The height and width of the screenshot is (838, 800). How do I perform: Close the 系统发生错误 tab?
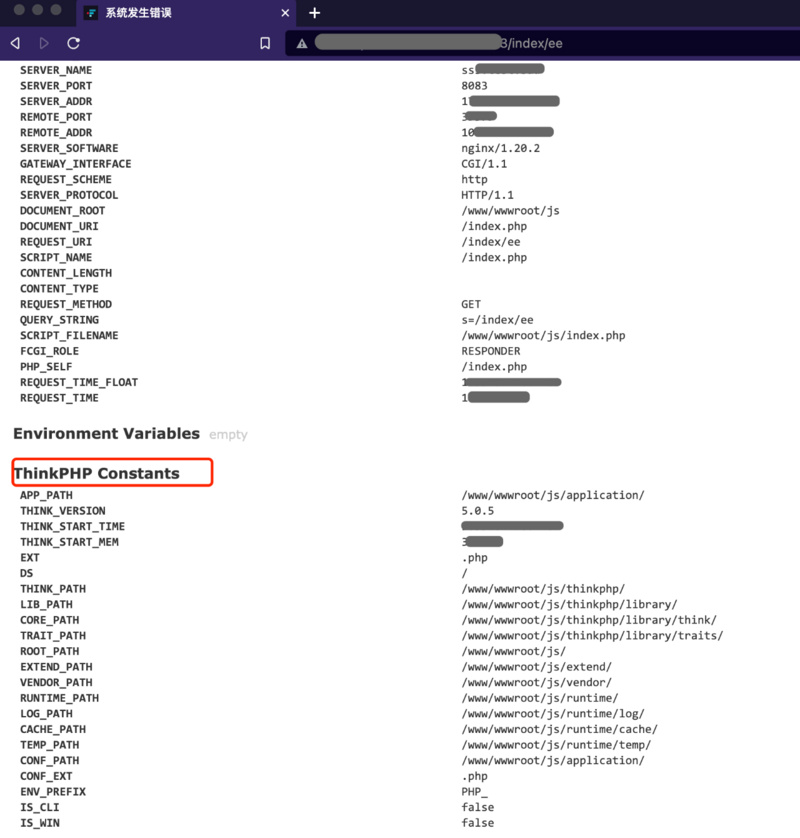285,13
